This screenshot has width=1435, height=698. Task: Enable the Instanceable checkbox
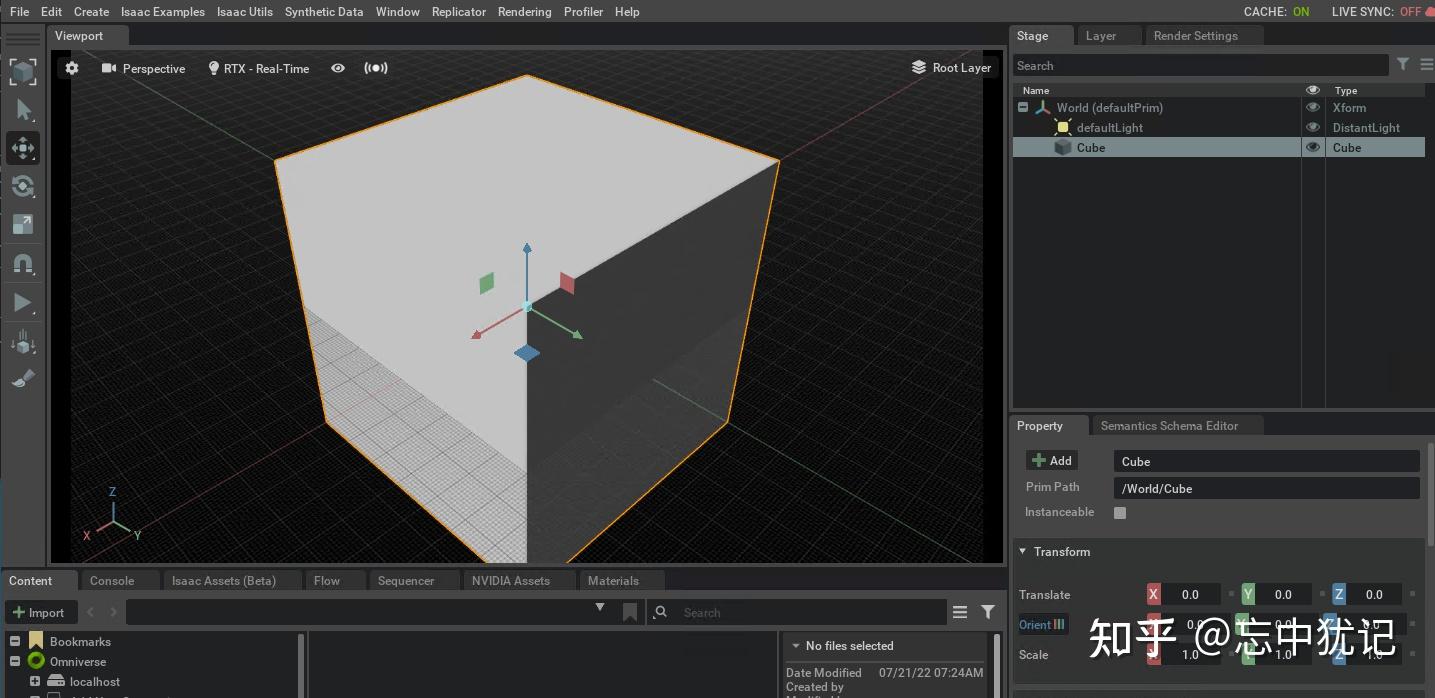pos(1120,513)
